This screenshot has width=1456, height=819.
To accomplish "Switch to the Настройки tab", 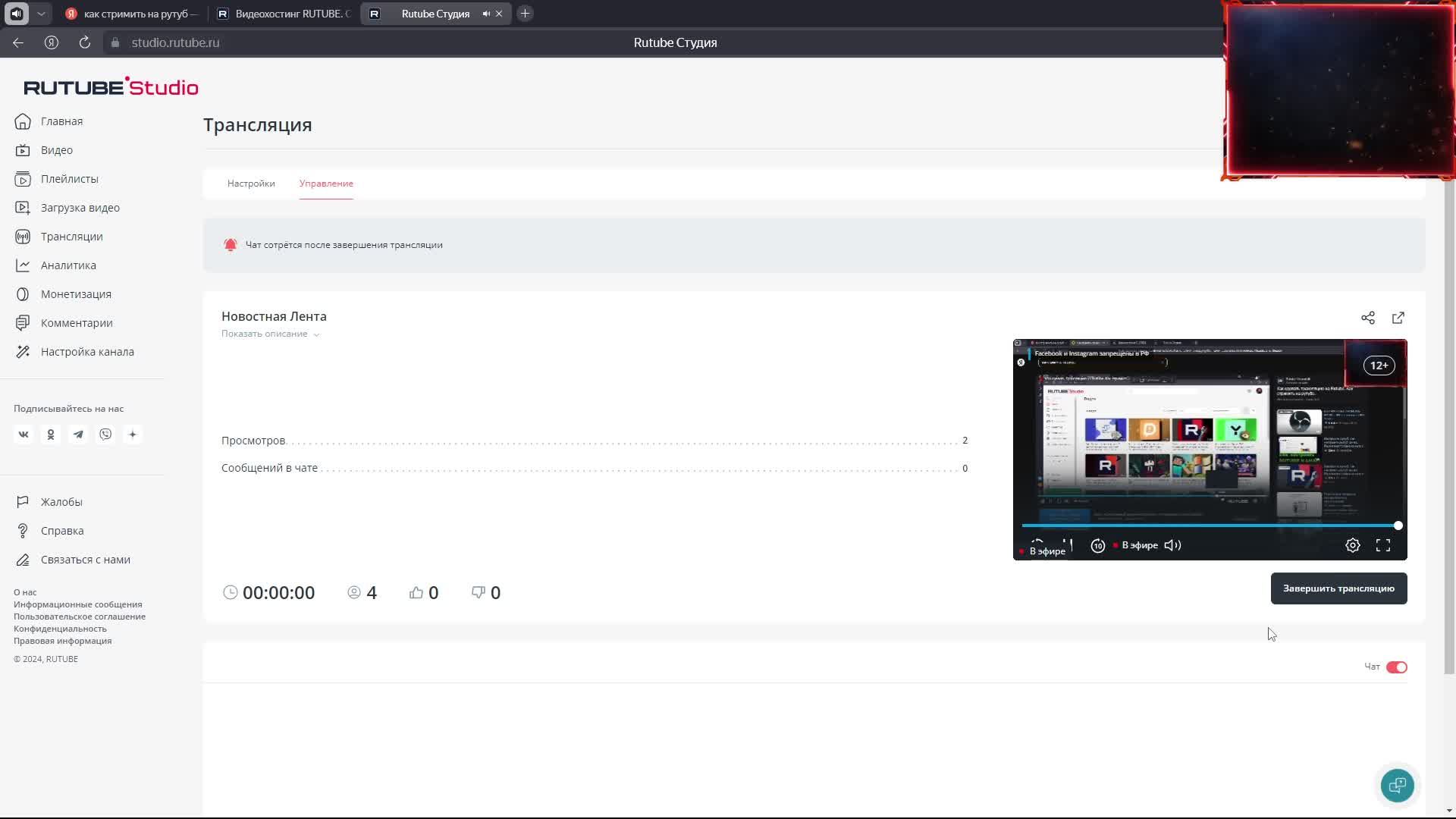I will 251,184.
